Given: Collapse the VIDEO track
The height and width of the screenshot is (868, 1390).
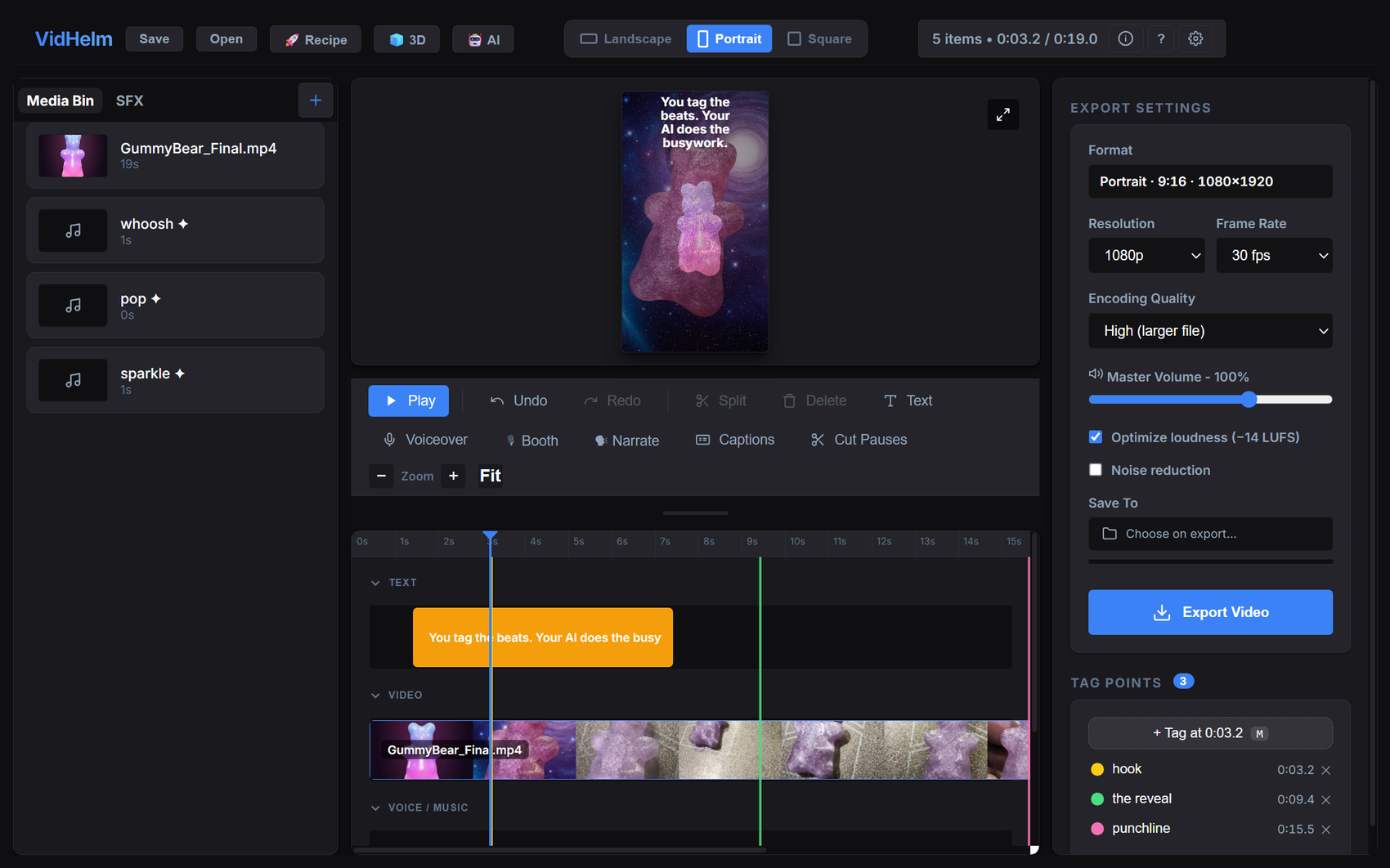Looking at the screenshot, I should (x=375, y=696).
